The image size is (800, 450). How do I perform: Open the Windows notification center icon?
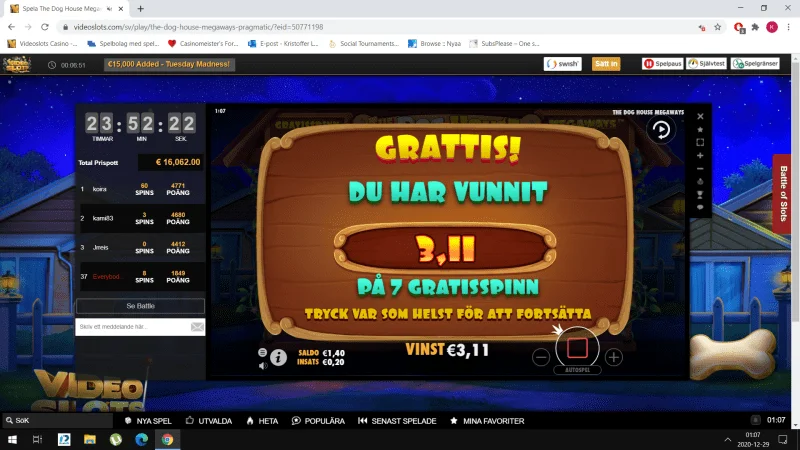pyautogui.click(x=783, y=439)
